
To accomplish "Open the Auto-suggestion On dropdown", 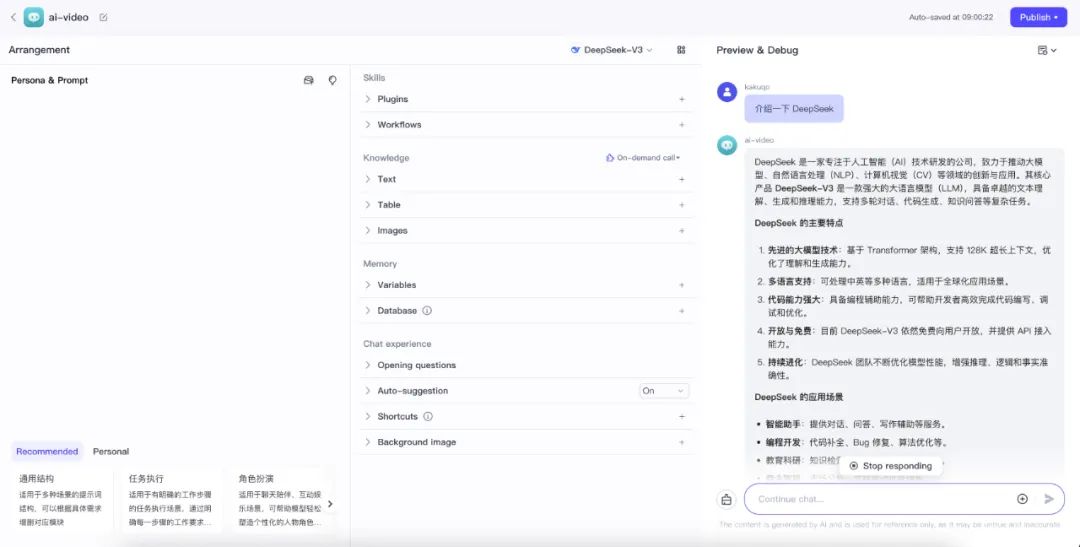I will [664, 391].
